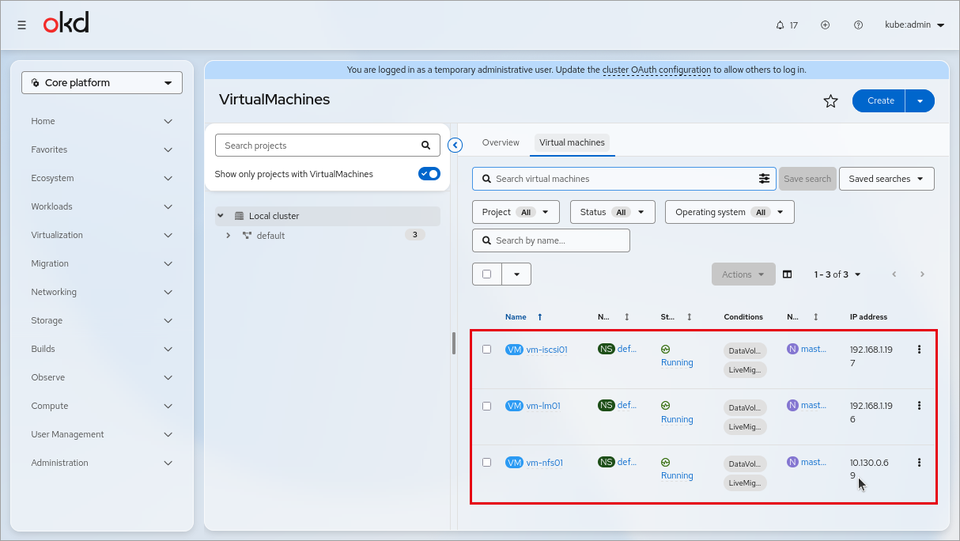Open the Saved searches dropdown
The width and height of the screenshot is (960, 541).
887,179
